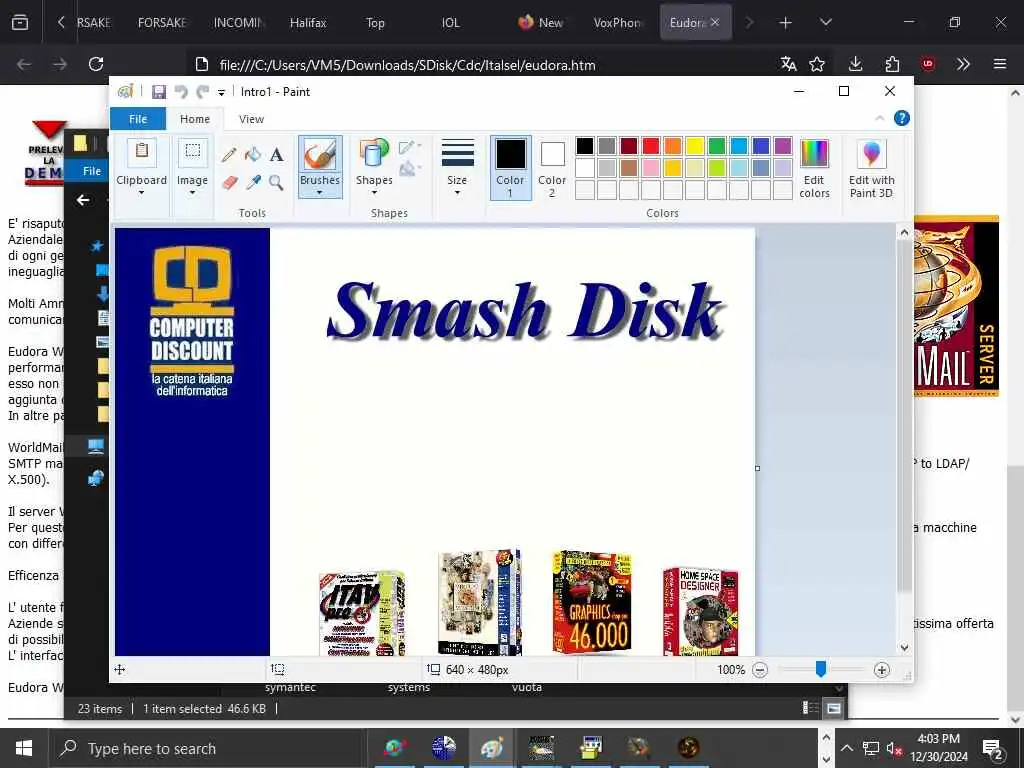
Task: Switch to the Halifax browser tab
Action: tap(308, 22)
